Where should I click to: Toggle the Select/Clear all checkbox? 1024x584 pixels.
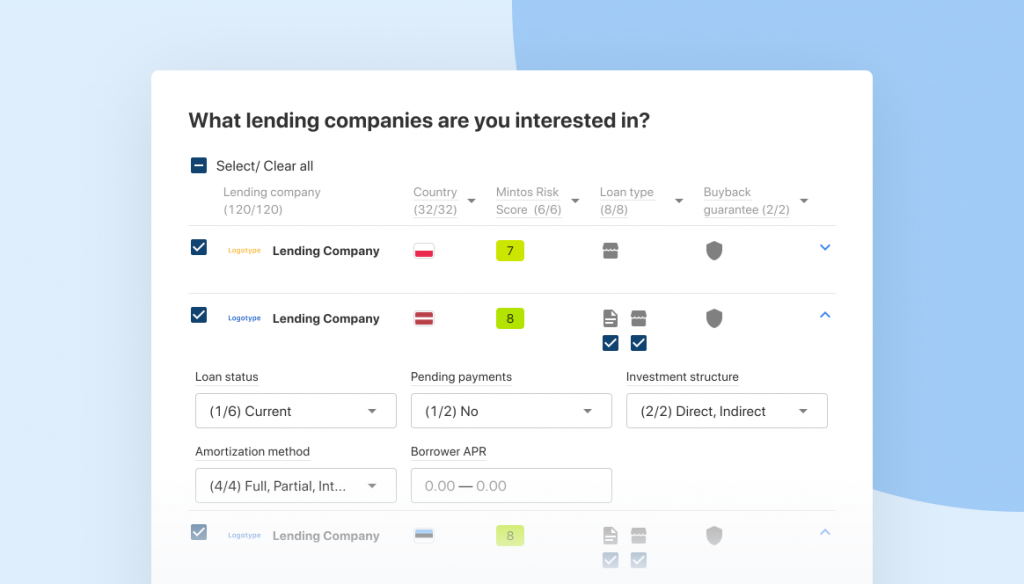(x=199, y=165)
